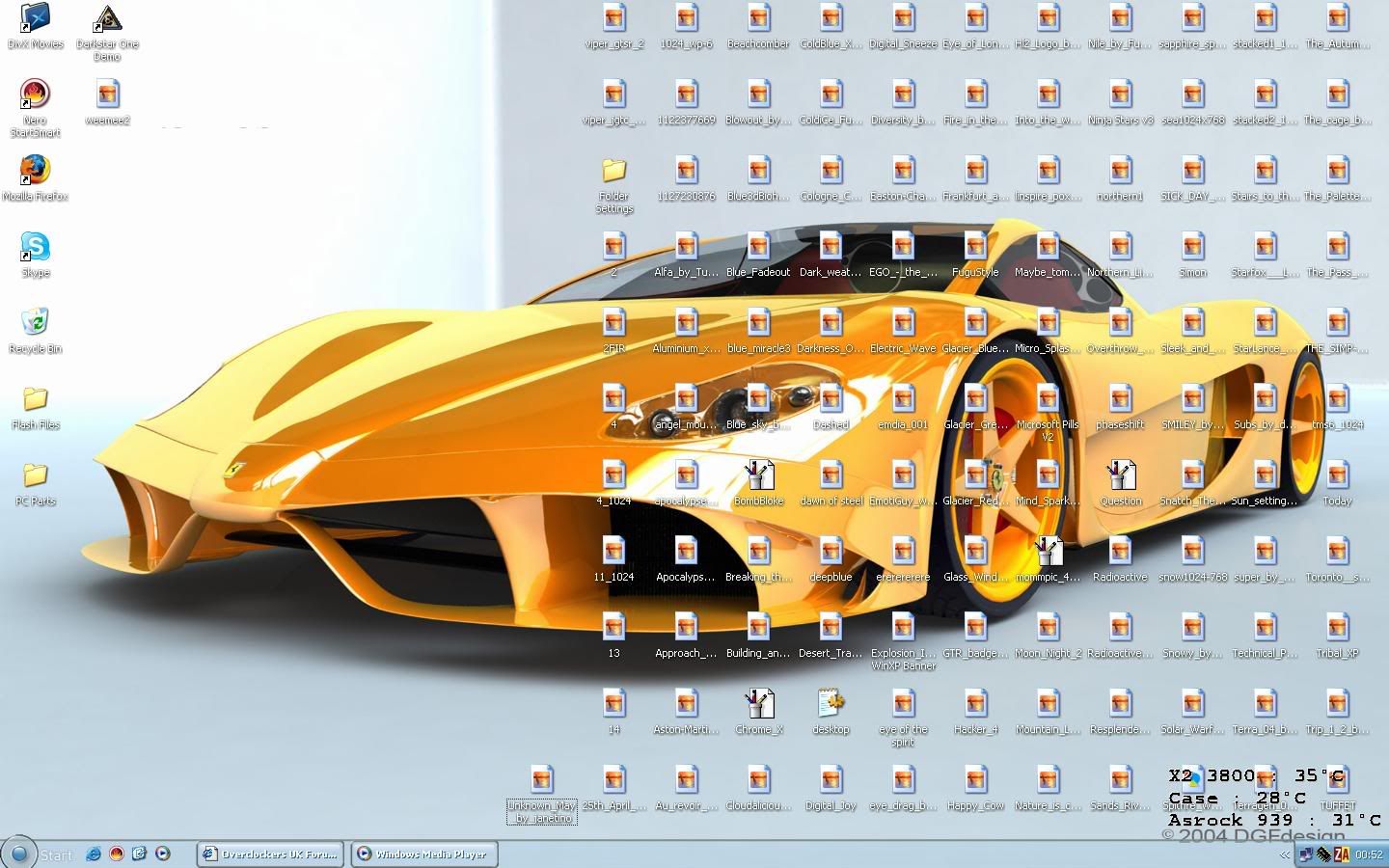Open the Mozilla Firefox desktop shortcut
The height and width of the screenshot is (868, 1389).
[x=35, y=172]
